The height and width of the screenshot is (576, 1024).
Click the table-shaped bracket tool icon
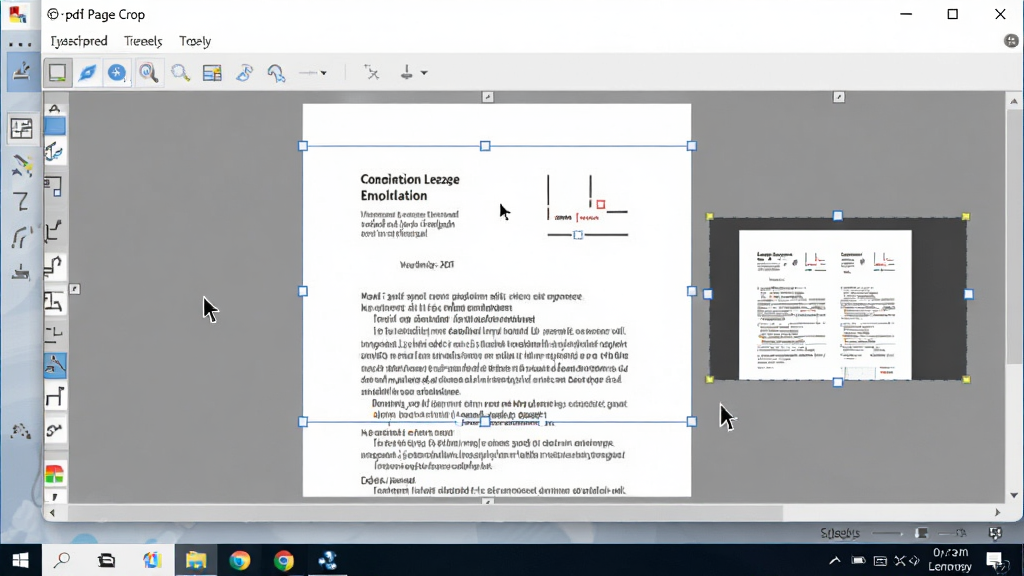[55, 396]
